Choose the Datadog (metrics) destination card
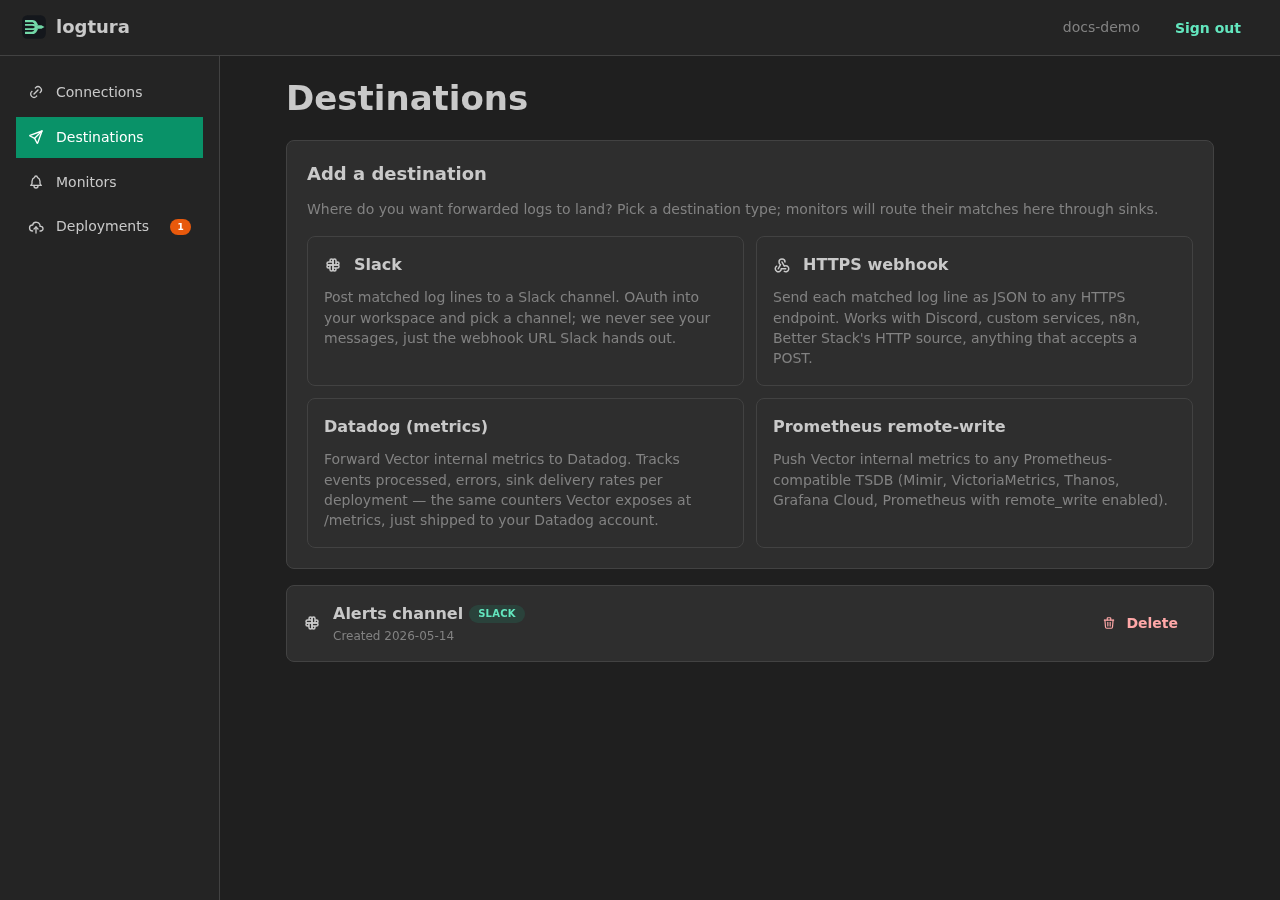Viewport: 1280px width, 900px height. pyautogui.click(x=525, y=473)
